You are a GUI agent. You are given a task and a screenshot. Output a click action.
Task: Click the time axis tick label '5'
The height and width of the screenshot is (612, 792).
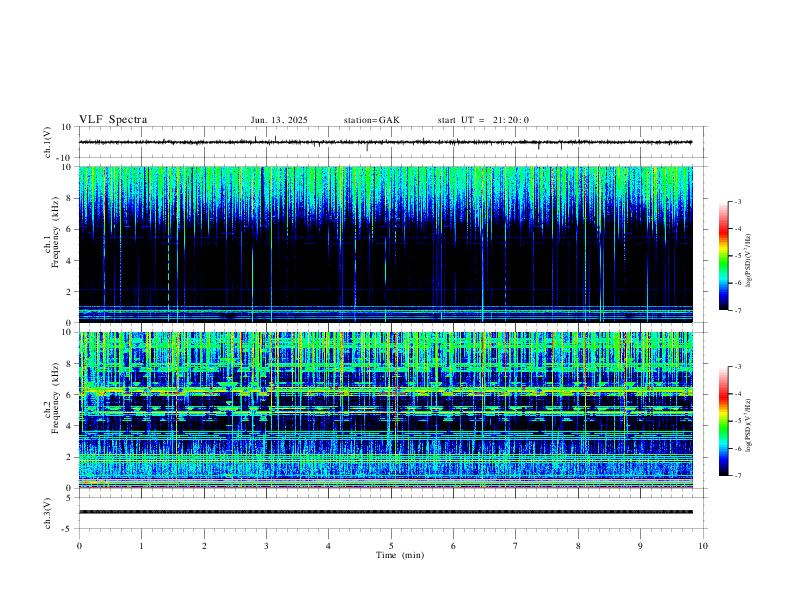391,546
